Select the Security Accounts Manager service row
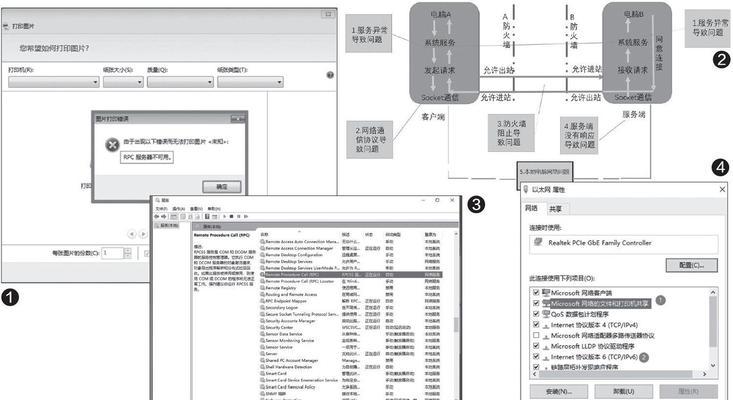The width and height of the screenshot is (733, 400). coord(350,321)
